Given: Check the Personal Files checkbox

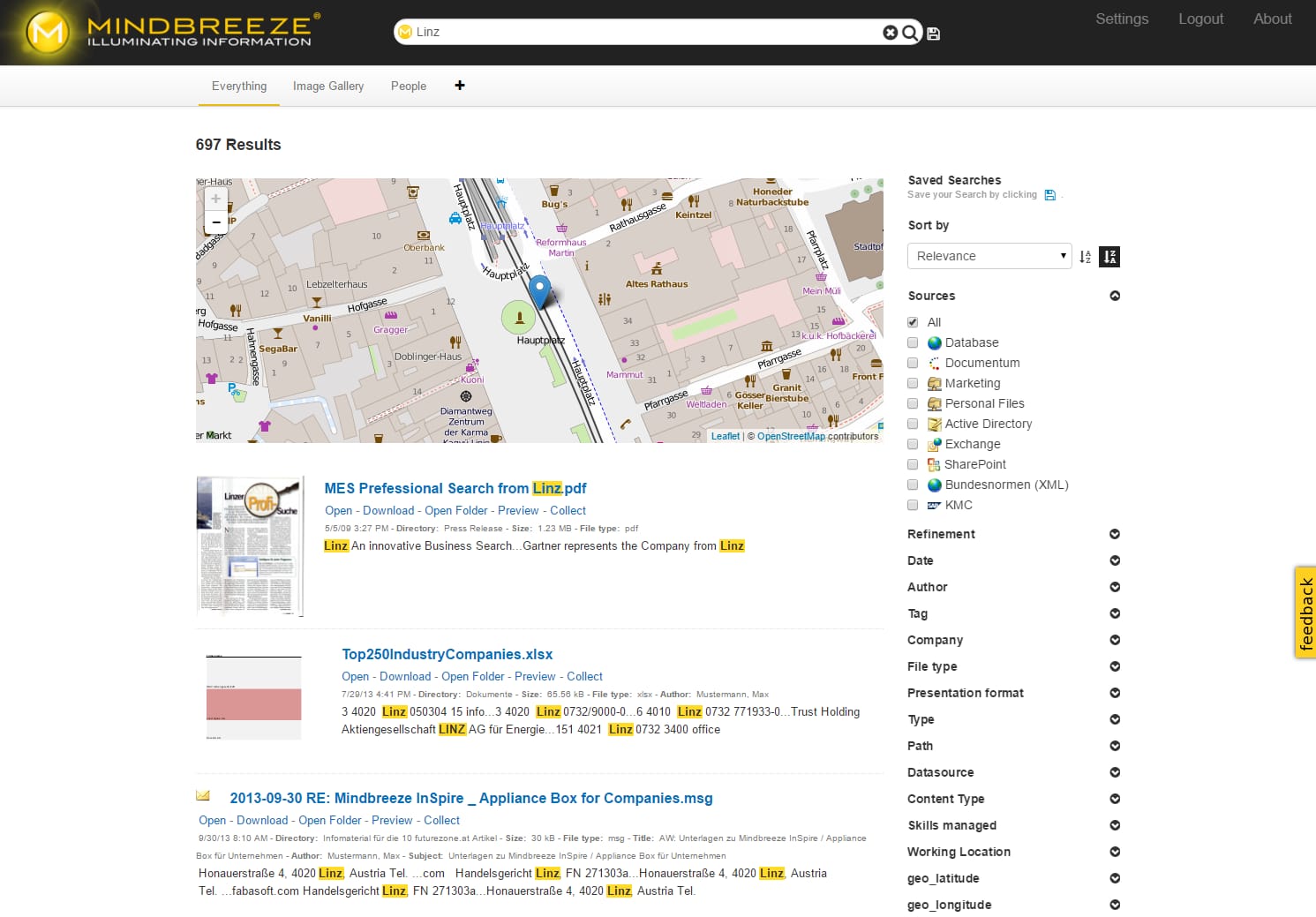Looking at the screenshot, I should (913, 403).
